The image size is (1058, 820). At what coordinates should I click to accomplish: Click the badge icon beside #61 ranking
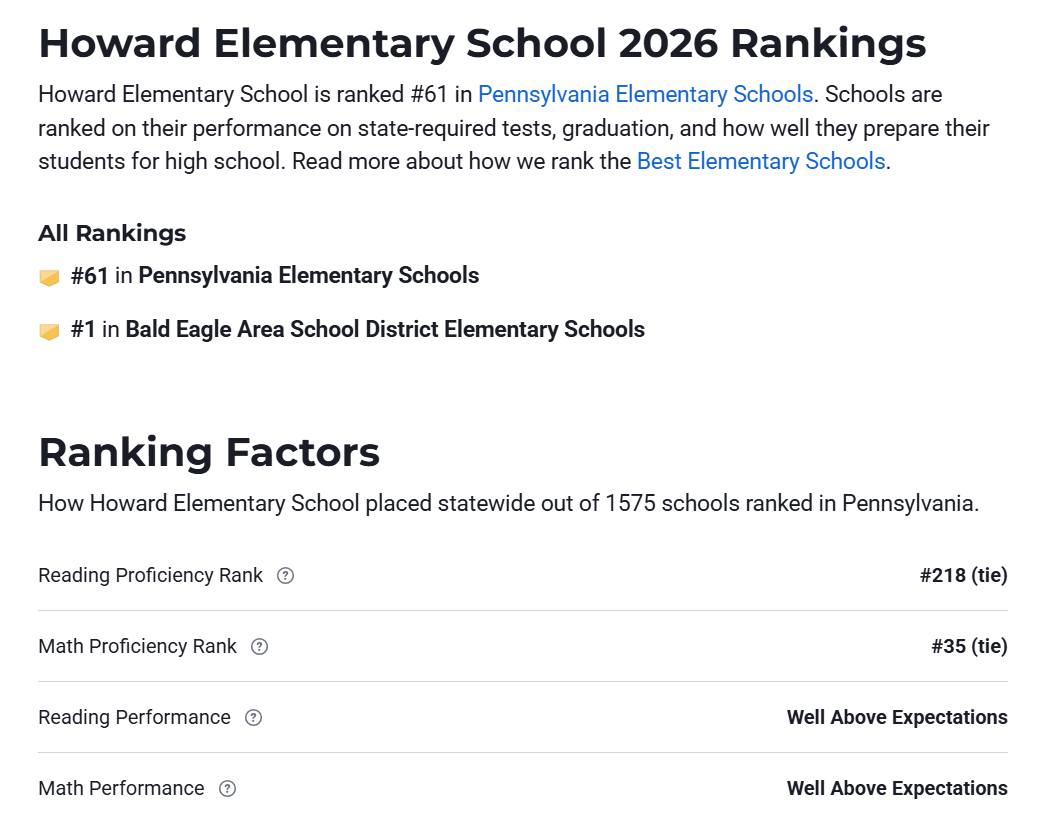(x=49, y=277)
